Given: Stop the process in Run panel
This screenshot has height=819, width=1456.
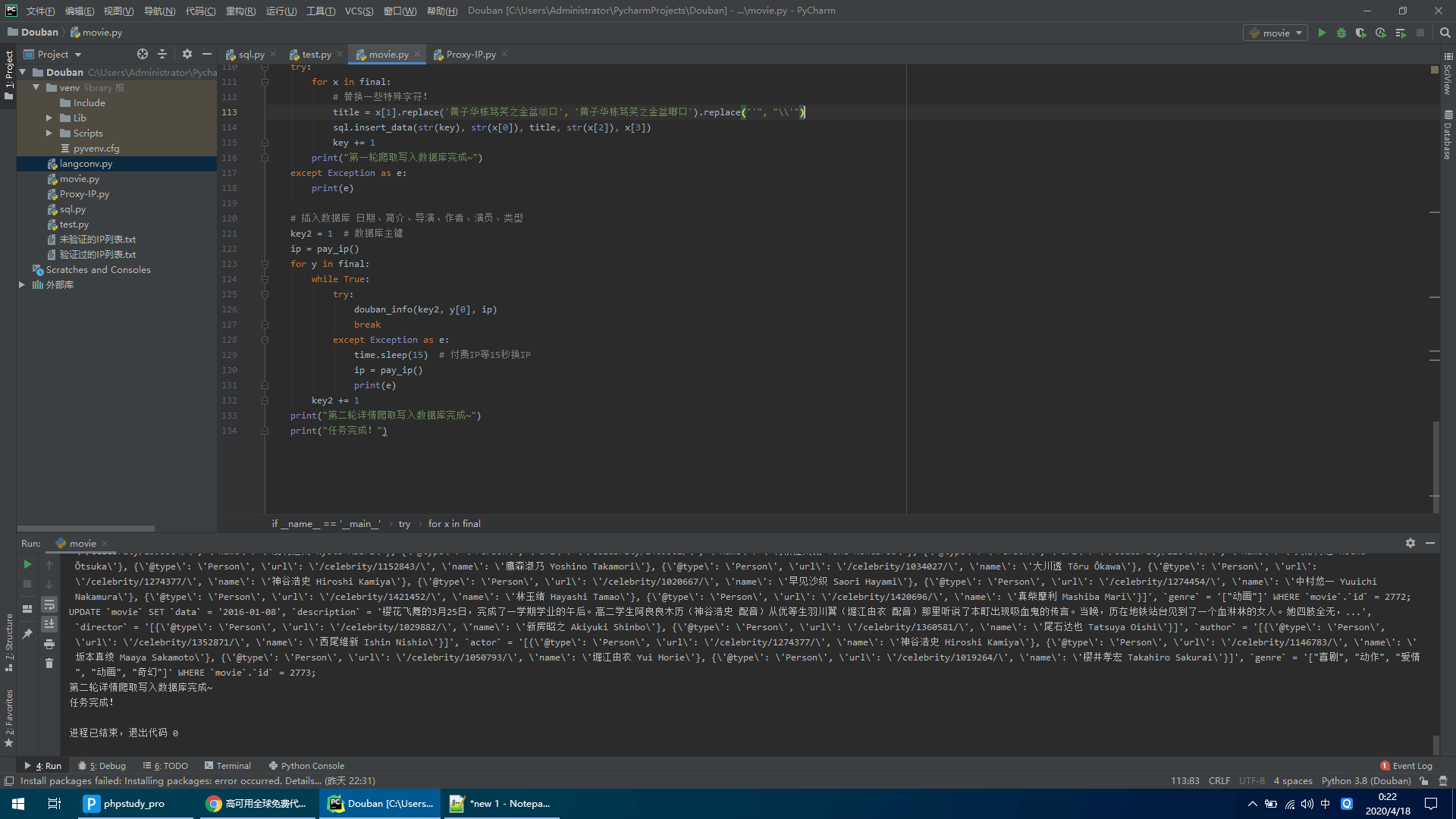Looking at the screenshot, I should point(27,584).
